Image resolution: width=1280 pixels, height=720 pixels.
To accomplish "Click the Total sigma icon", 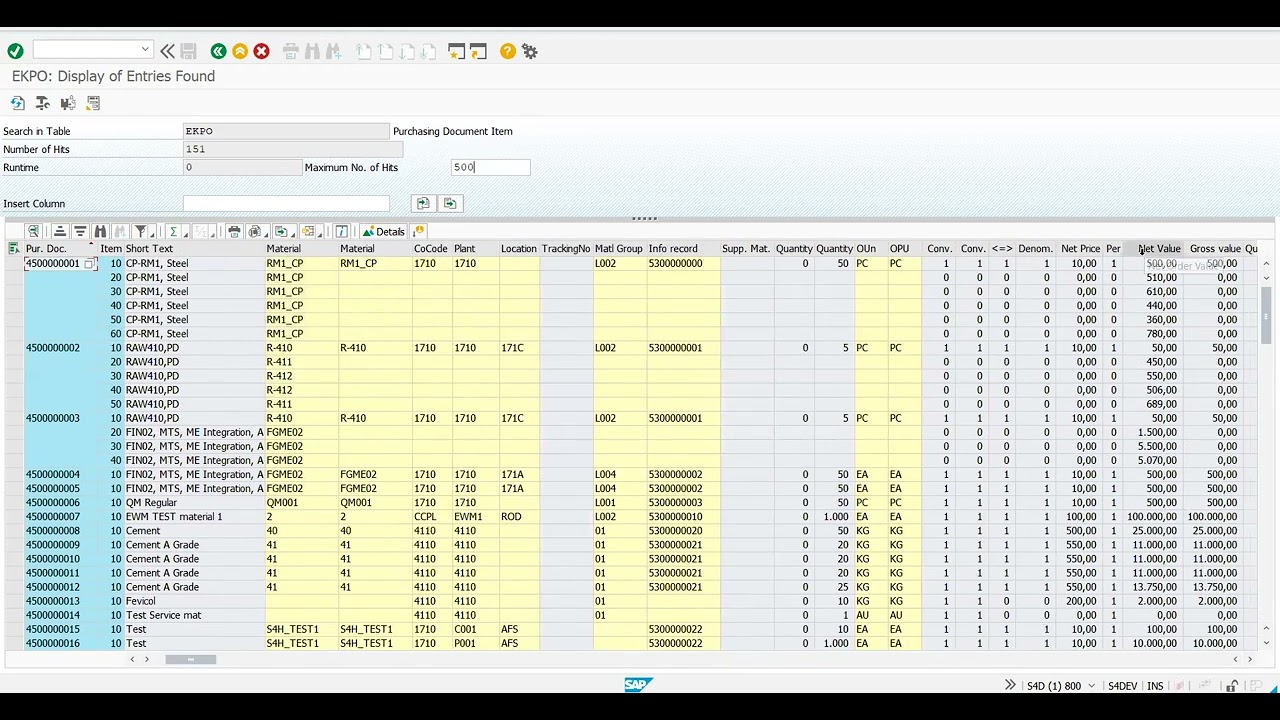I will tap(173, 231).
